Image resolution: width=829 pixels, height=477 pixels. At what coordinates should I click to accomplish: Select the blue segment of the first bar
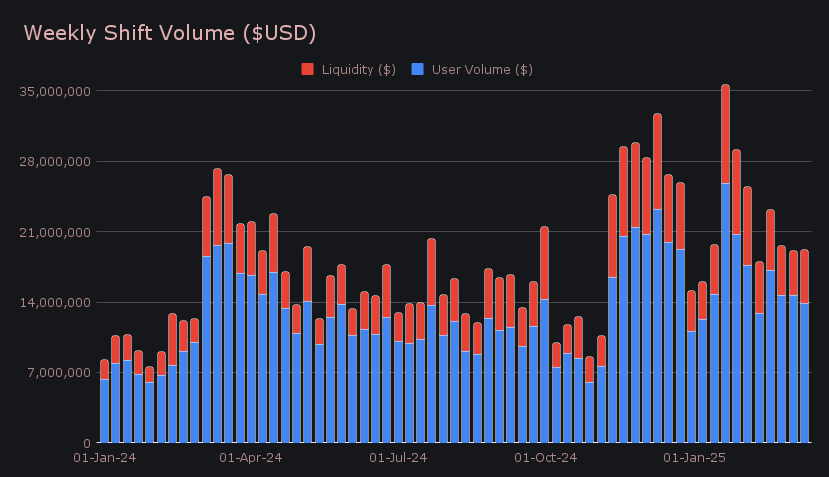click(x=104, y=410)
